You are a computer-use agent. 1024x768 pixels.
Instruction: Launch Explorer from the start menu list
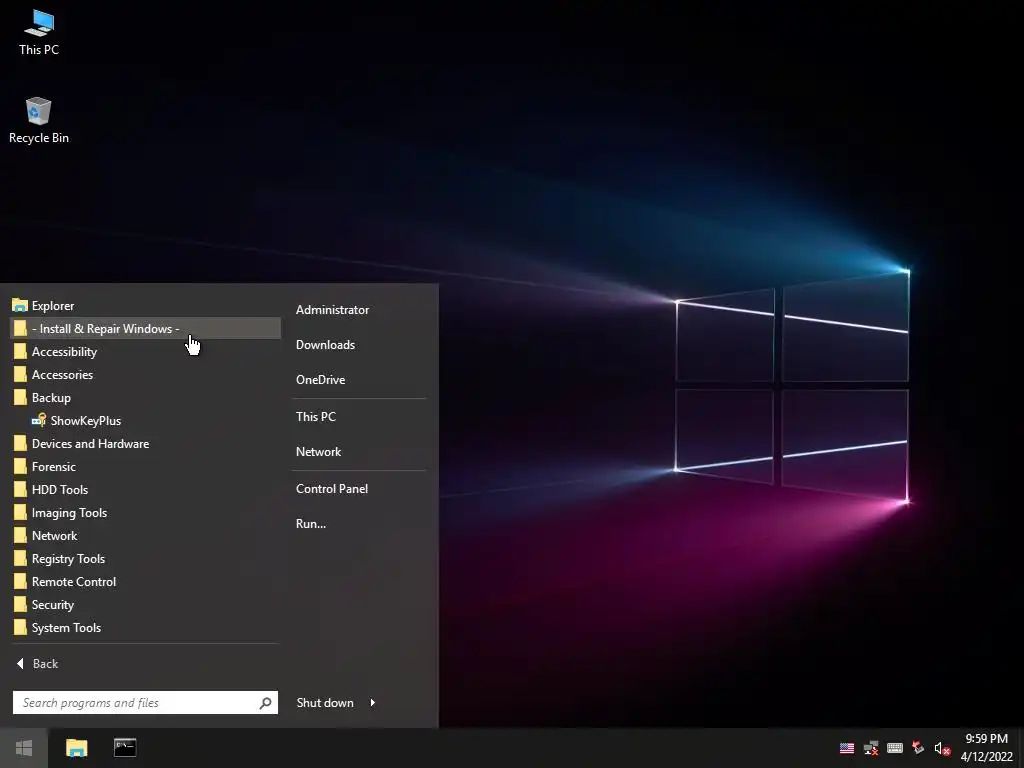click(145, 306)
